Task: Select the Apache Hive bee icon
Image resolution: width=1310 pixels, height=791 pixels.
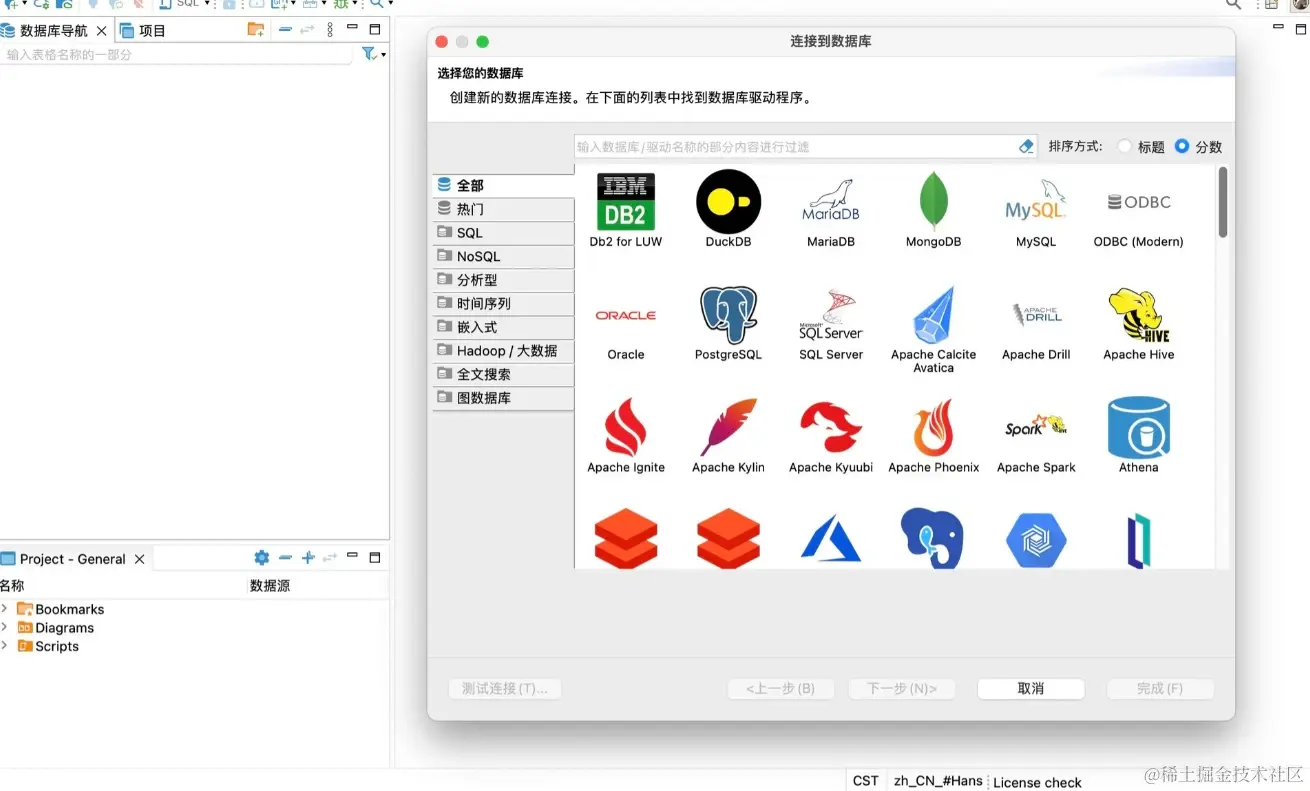Action: [x=1138, y=315]
